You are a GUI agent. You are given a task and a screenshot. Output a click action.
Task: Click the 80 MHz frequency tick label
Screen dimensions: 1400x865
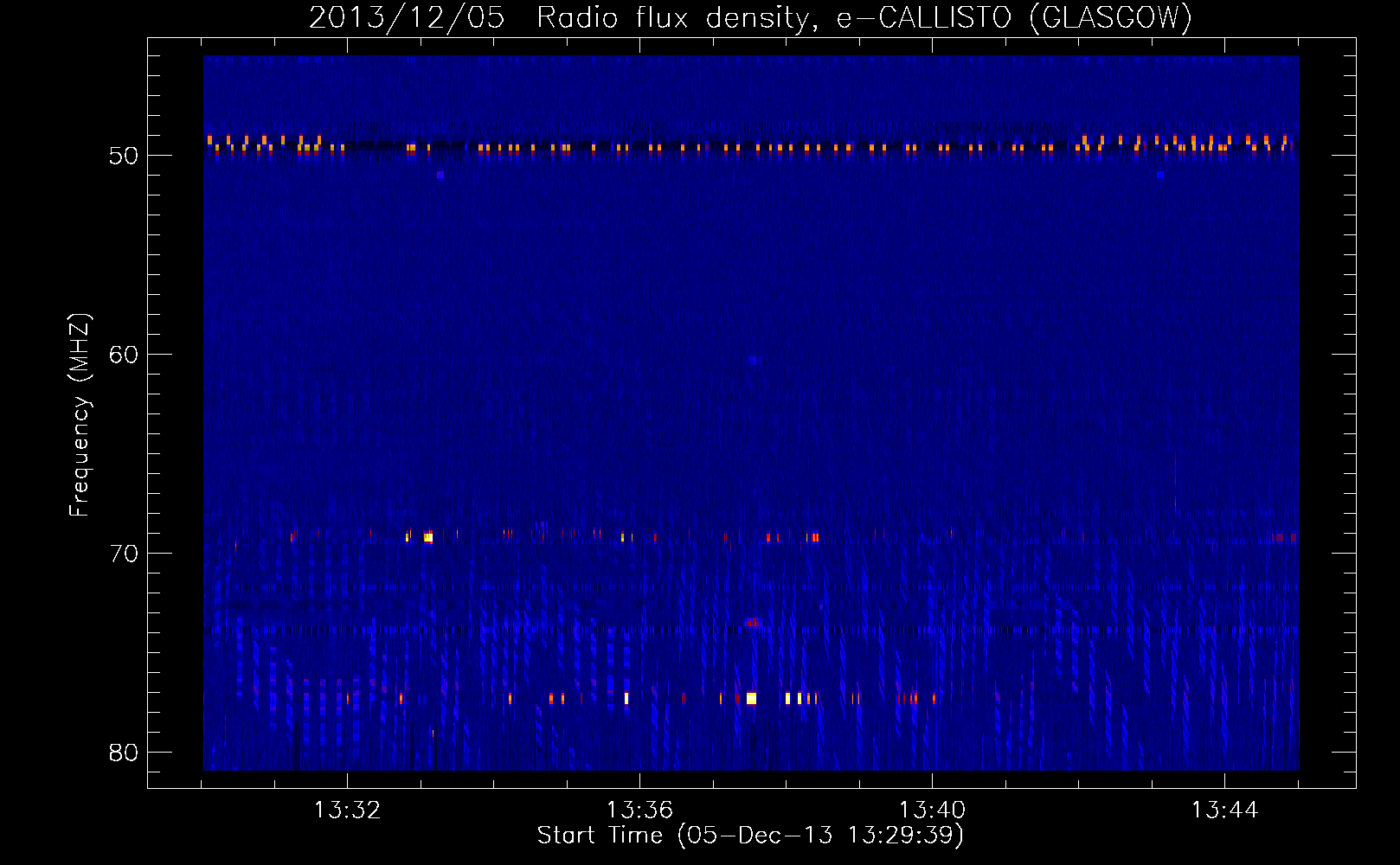(124, 753)
